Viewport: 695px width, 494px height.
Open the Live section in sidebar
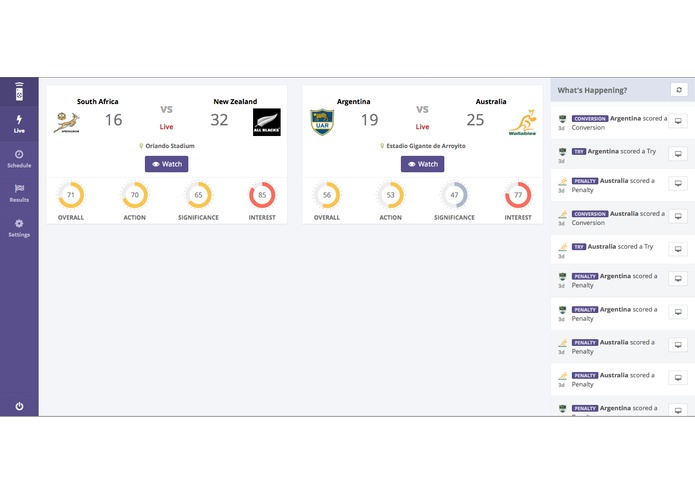(x=19, y=124)
